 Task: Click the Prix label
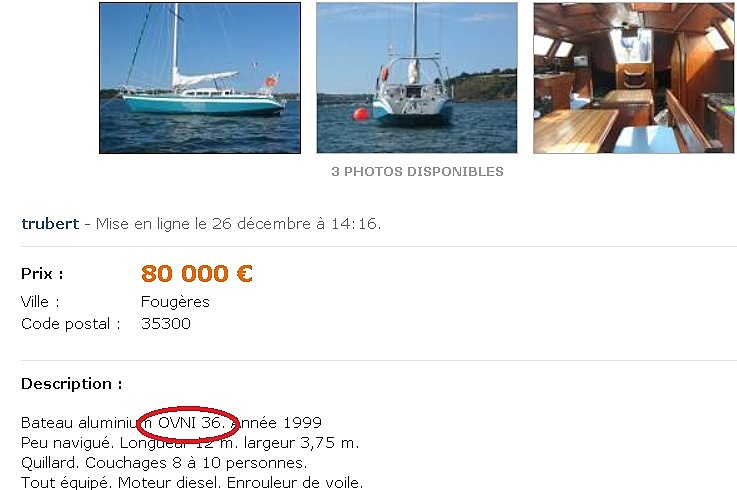click(42, 274)
